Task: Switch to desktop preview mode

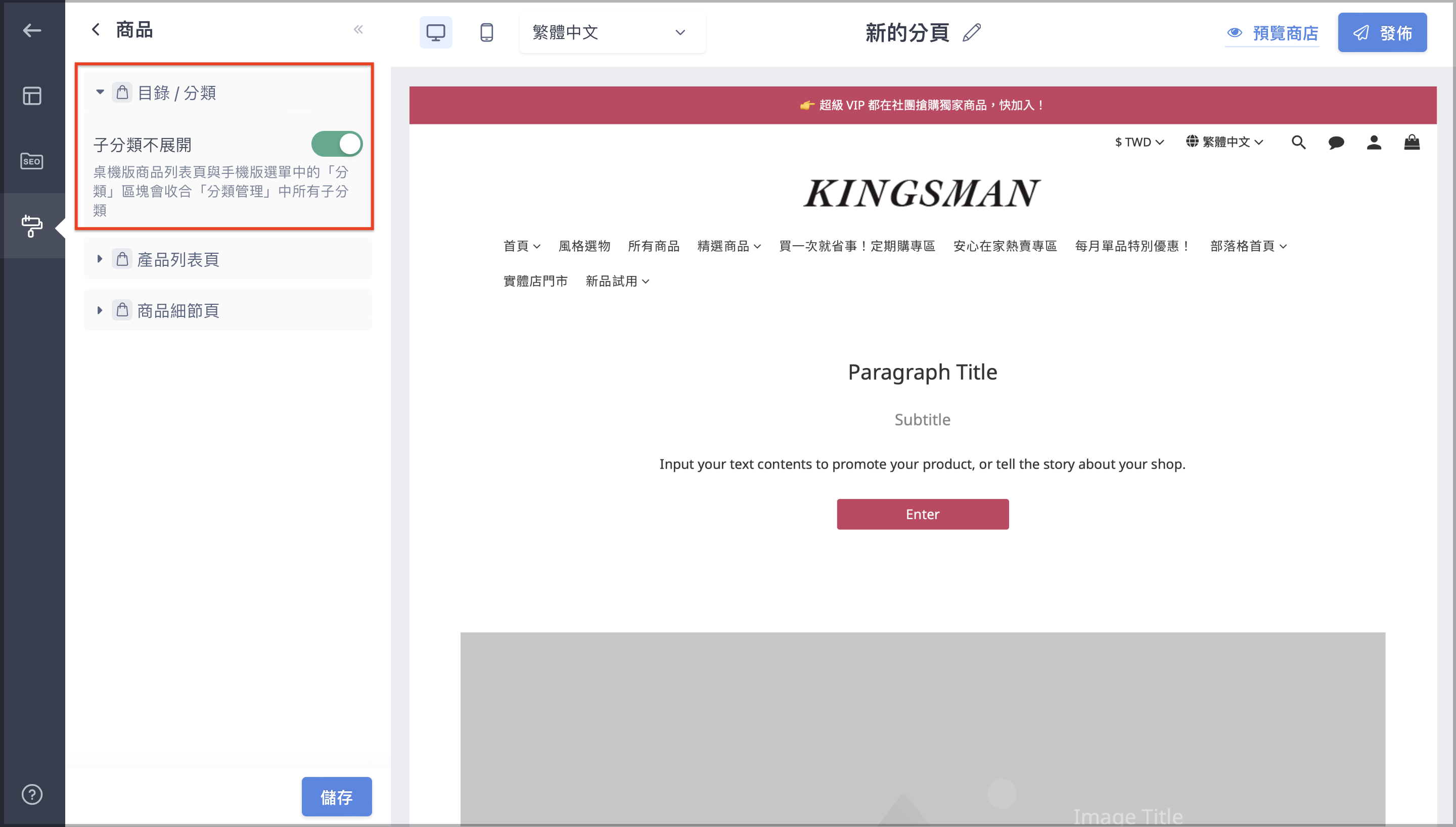Action: (436, 32)
